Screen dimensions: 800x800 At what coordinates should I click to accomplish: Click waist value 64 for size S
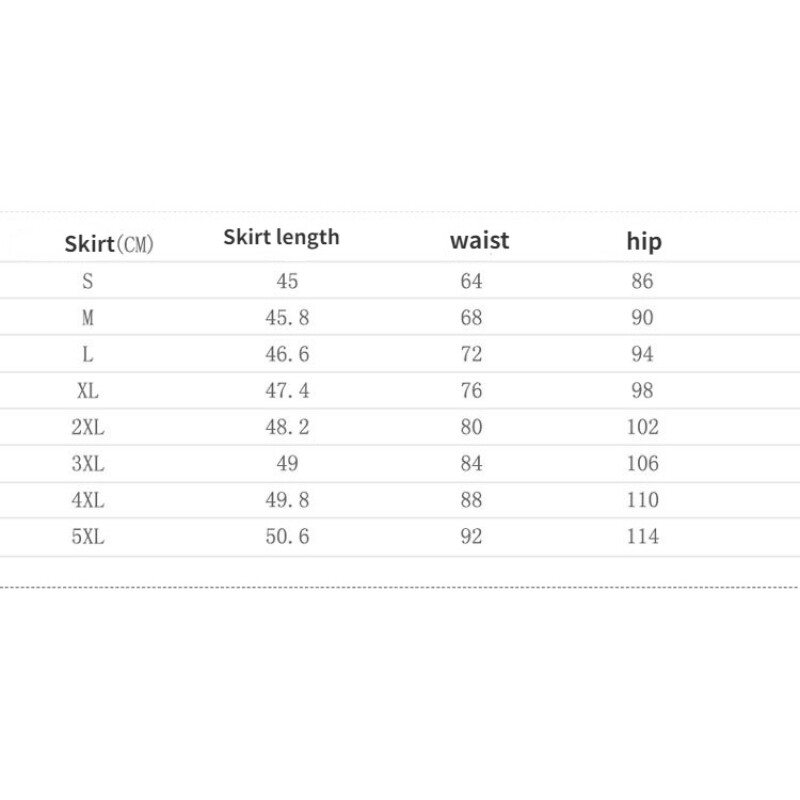[x=471, y=282]
